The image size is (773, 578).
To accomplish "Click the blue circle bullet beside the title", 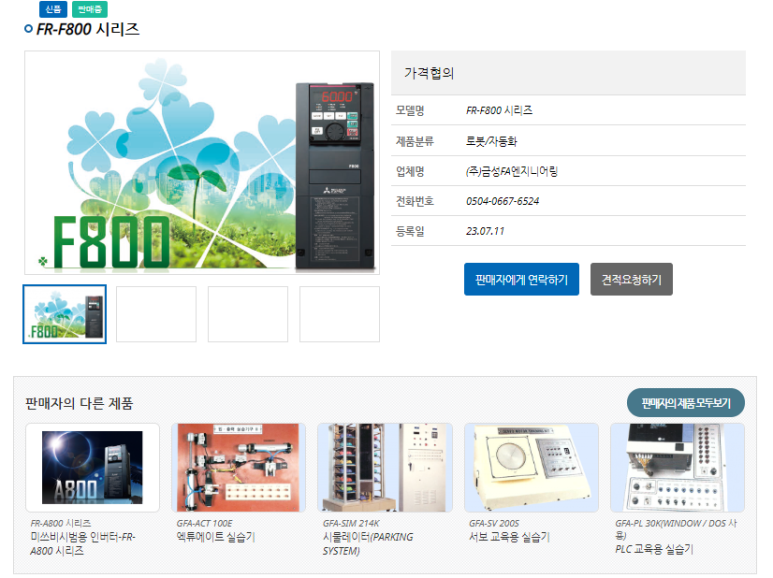I will coord(29,29).
